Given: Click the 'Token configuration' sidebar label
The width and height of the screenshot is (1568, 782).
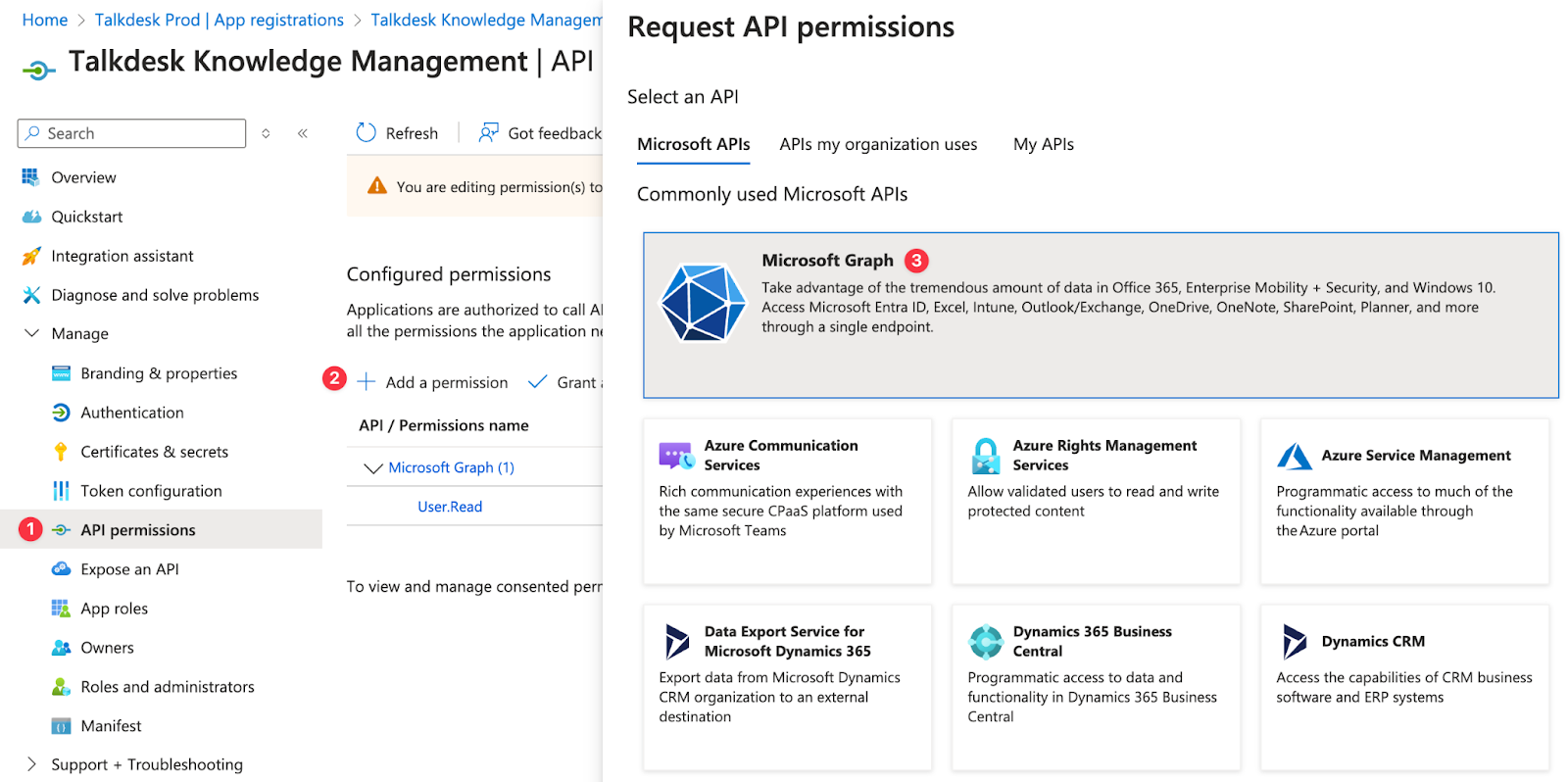Looking at the screenshot, I should point(151,491).
